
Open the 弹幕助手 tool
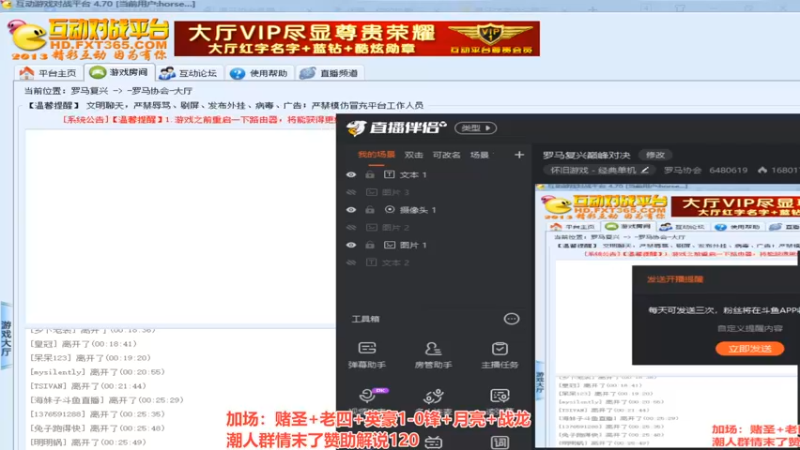pyautogui.click(x=367, y=355)
